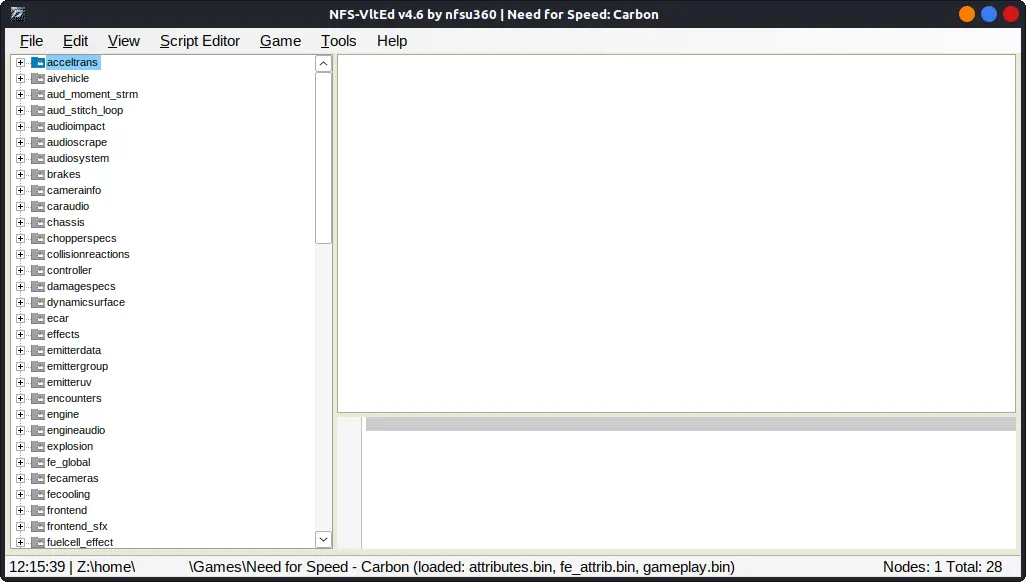
Task: Expand the collisionreactions tree node
Action: pos(20,255)
